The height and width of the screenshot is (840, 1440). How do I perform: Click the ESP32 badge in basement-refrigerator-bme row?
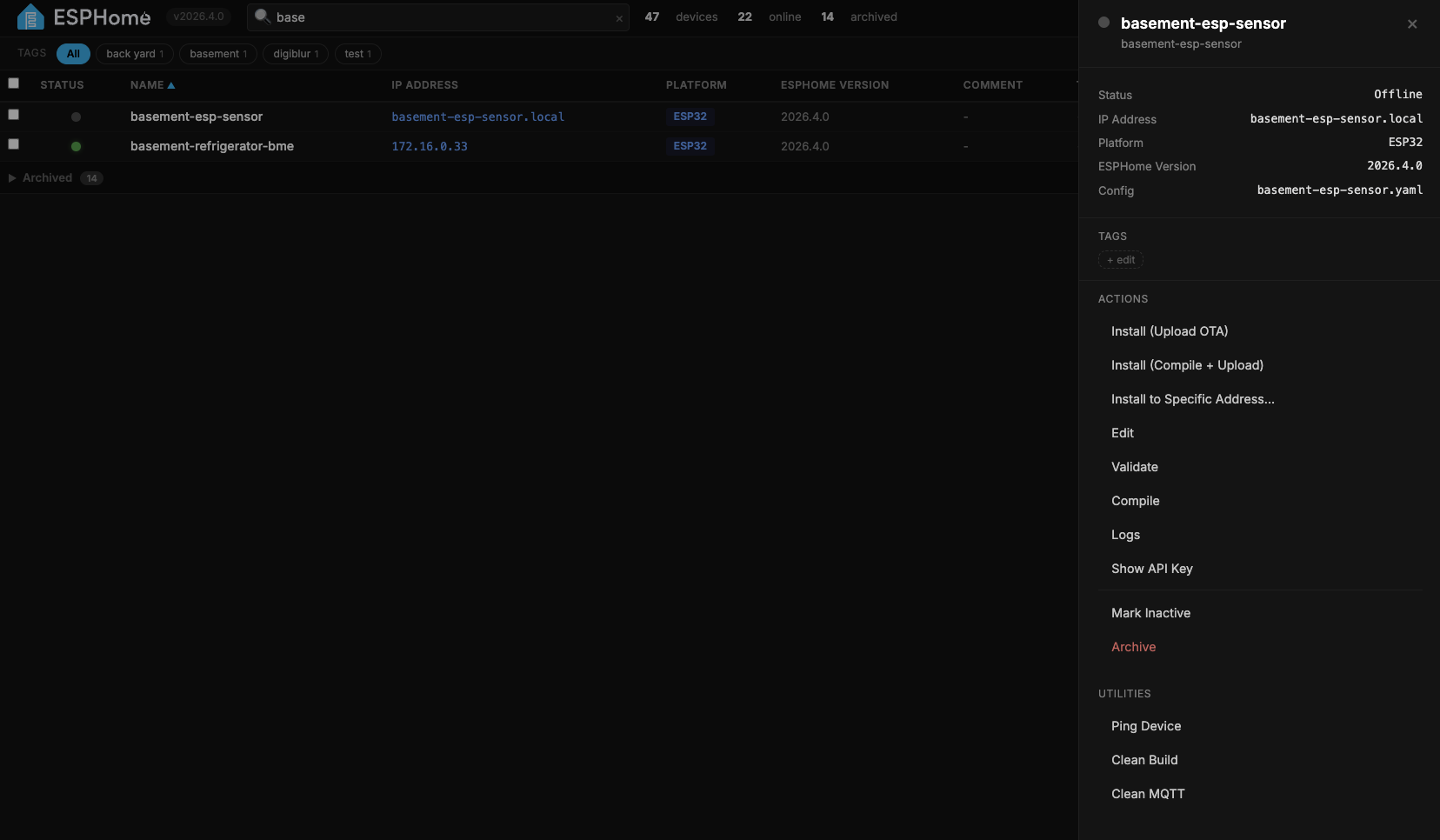tap(690, 146)
